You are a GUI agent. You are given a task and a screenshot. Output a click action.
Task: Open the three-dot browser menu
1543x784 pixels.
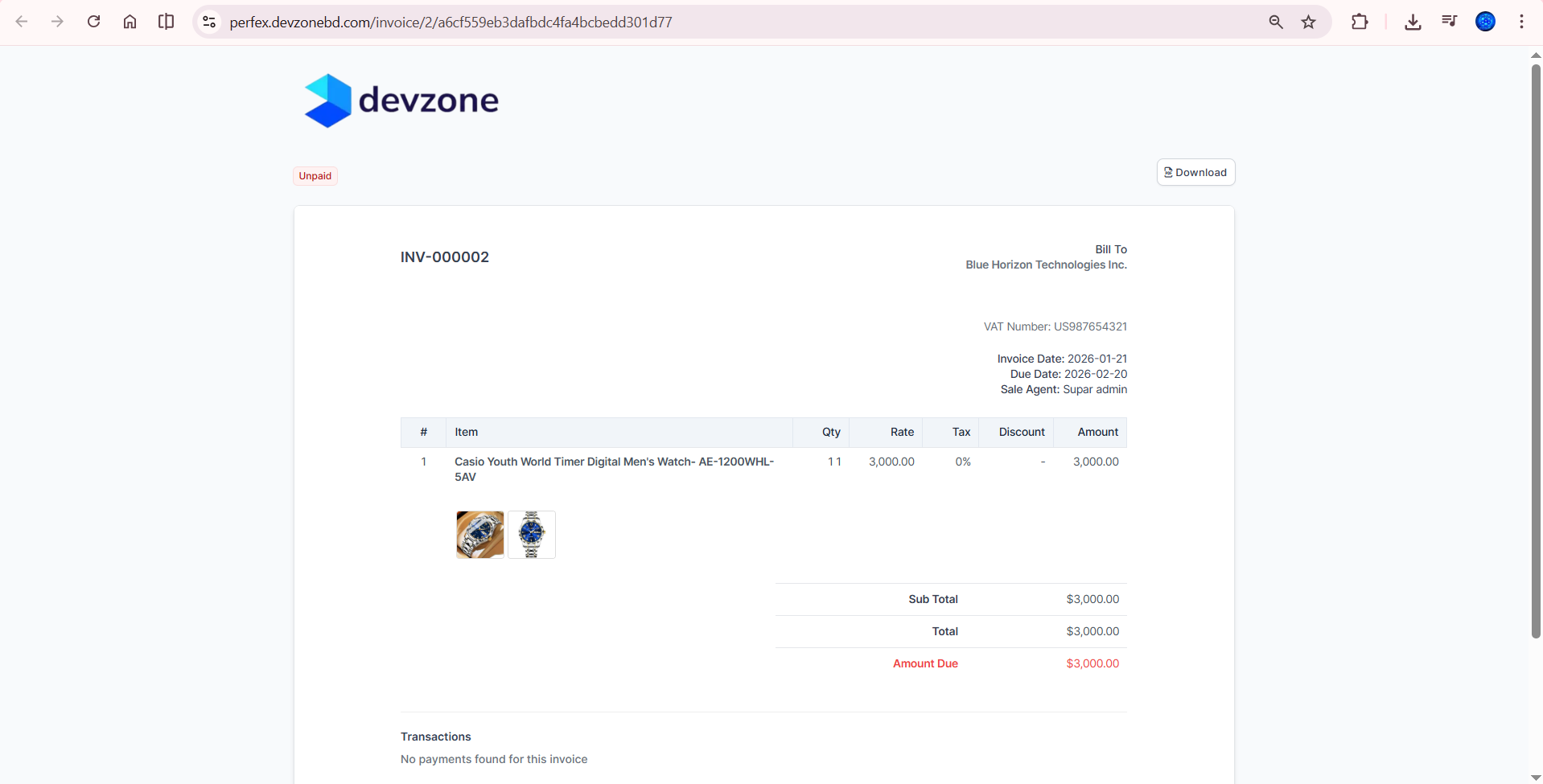1521,22
